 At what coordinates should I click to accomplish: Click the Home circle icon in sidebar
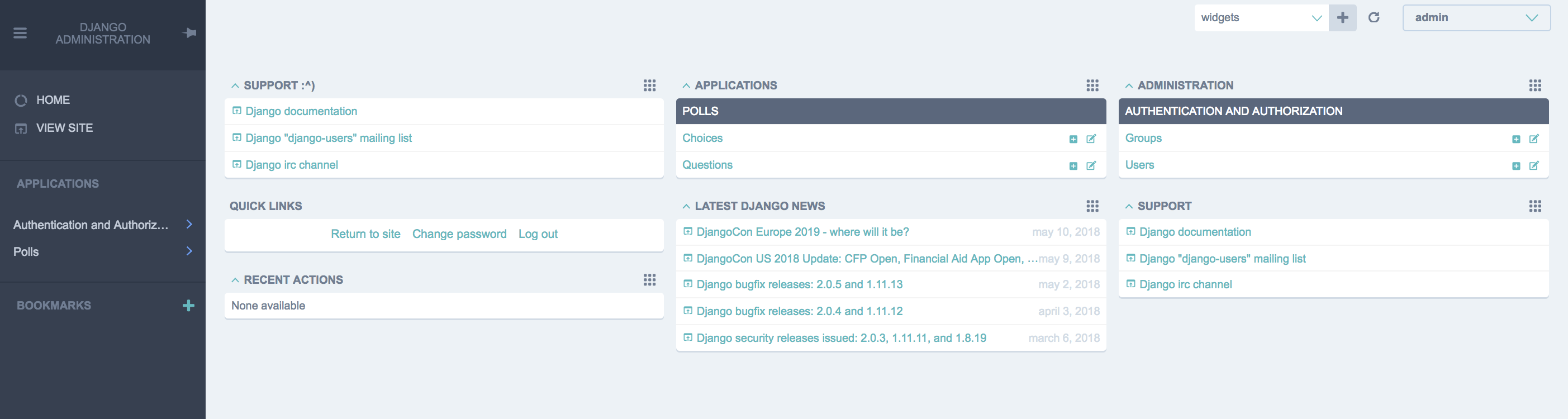coord(21,101)
